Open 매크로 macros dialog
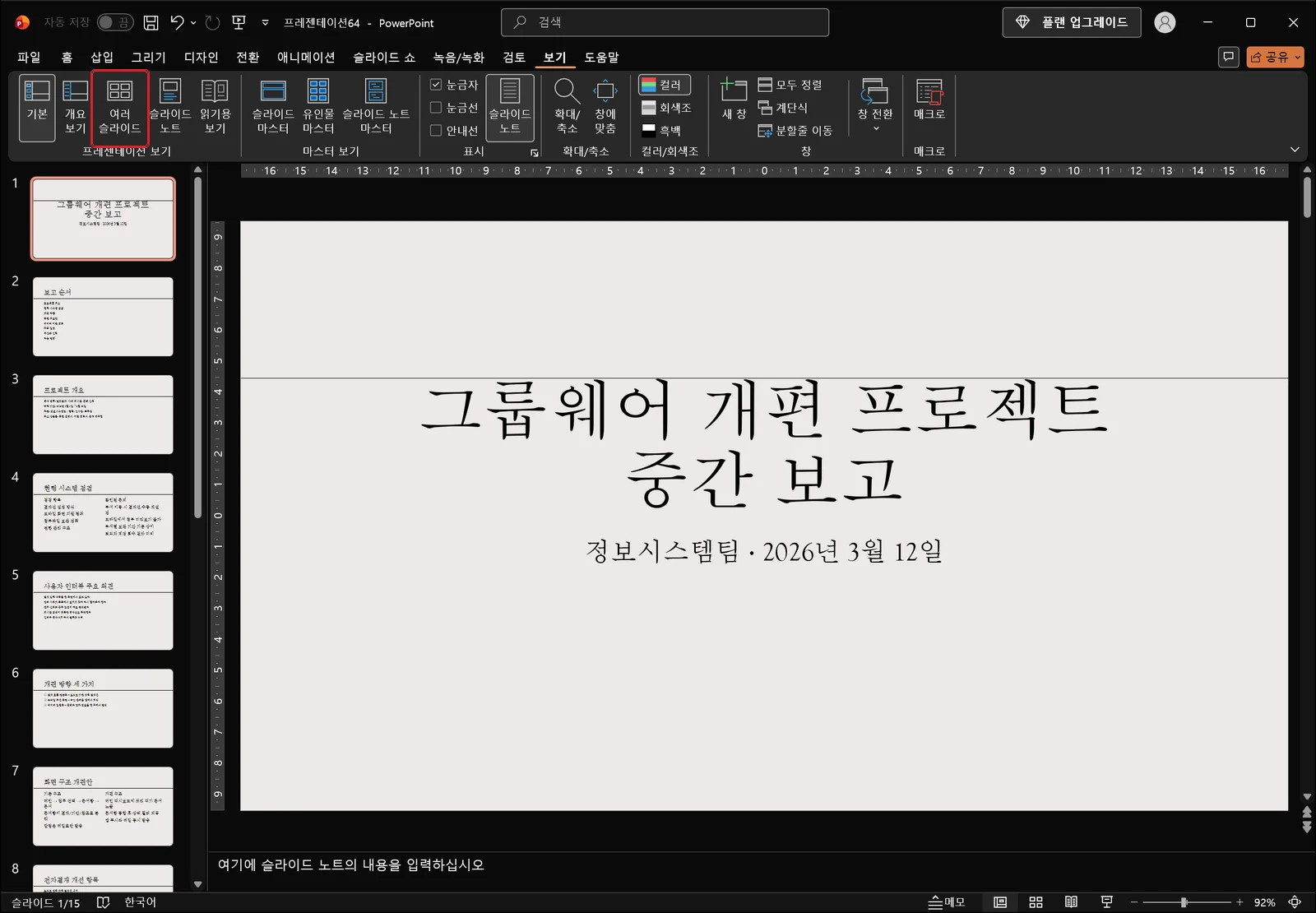Image resolution: width=1316 pixels, height=913 pixels. 929,99
